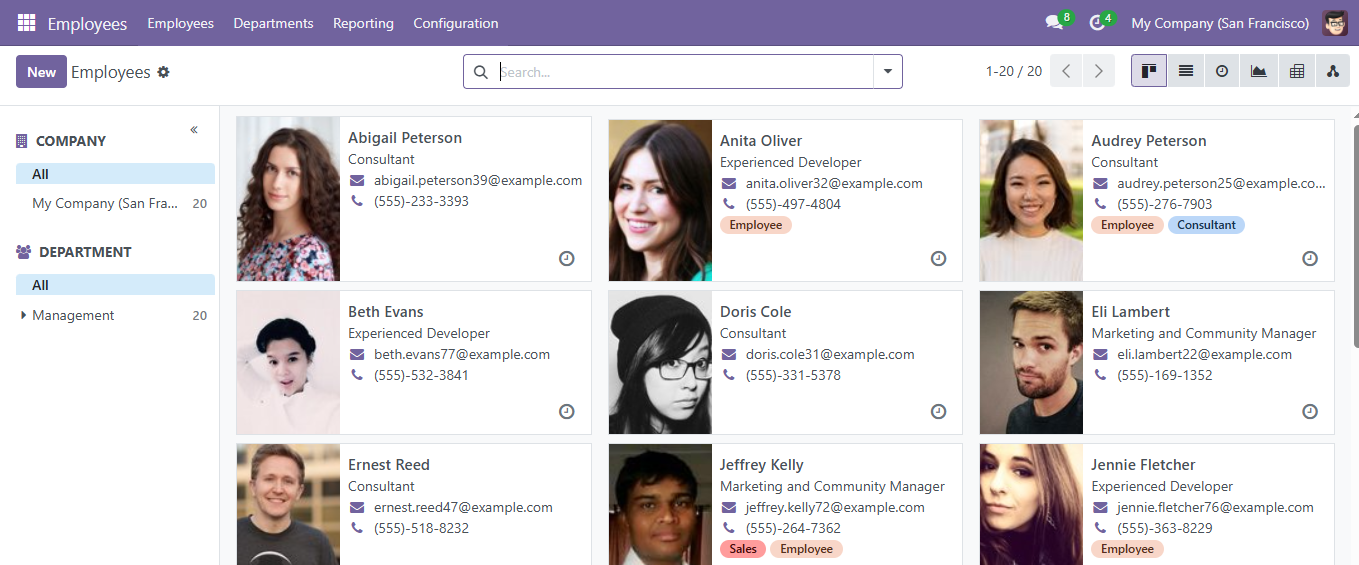
Task: Switch to pivot table view
Action: (1296, 71)
